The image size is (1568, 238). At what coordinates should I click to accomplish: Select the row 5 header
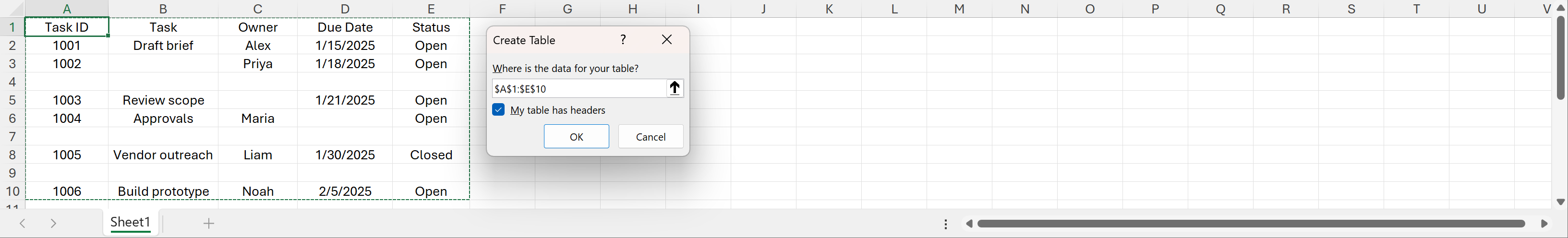[12, 100]
